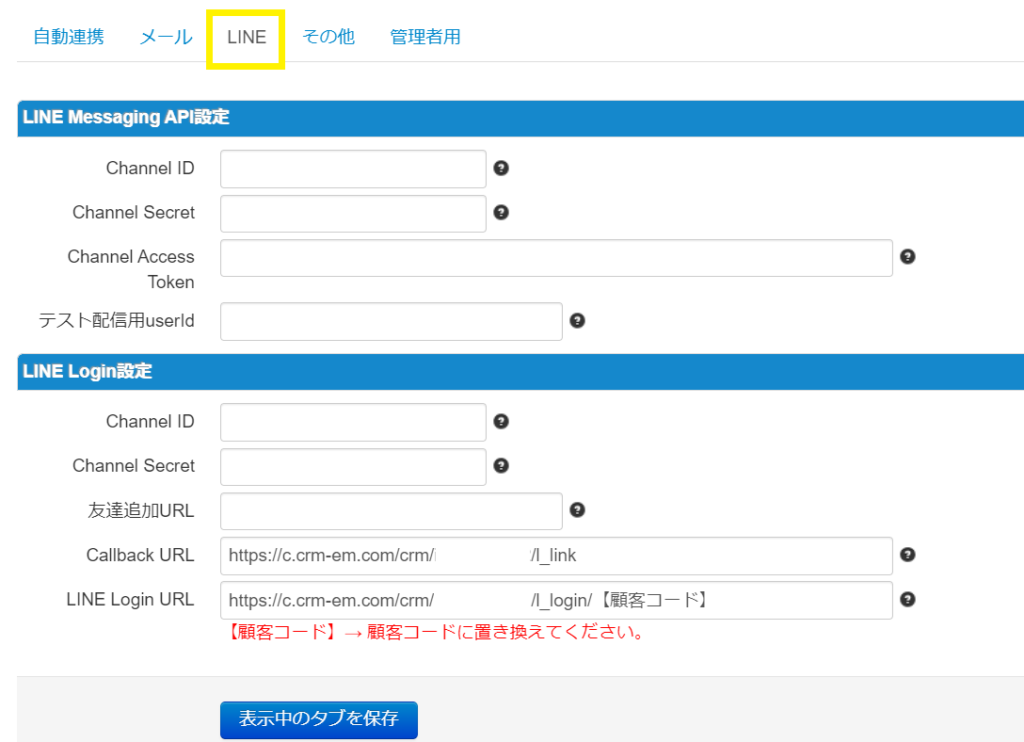Click help icon for Messaging API Channel ID
The image size is (1024, 742).
pyautogui.click(x=502, y=168)
